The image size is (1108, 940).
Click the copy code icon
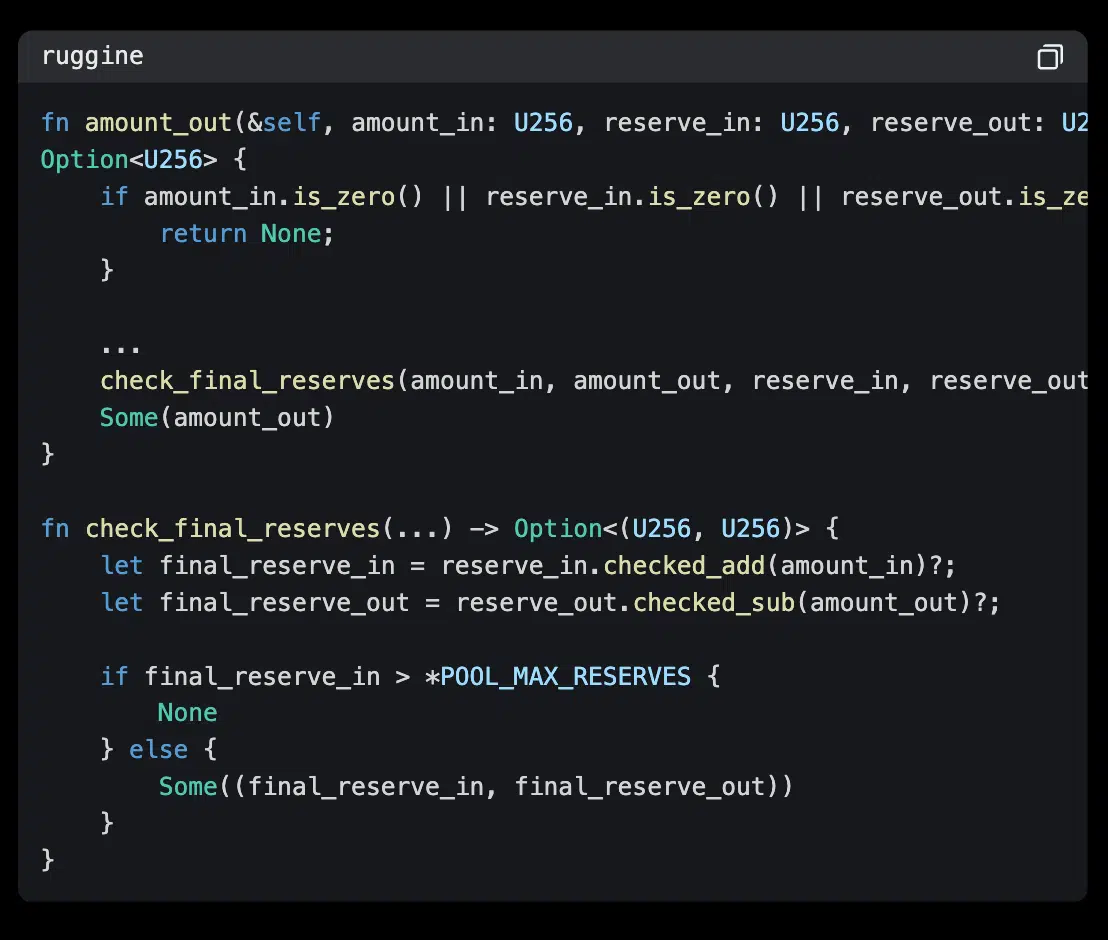[1049, 57]
